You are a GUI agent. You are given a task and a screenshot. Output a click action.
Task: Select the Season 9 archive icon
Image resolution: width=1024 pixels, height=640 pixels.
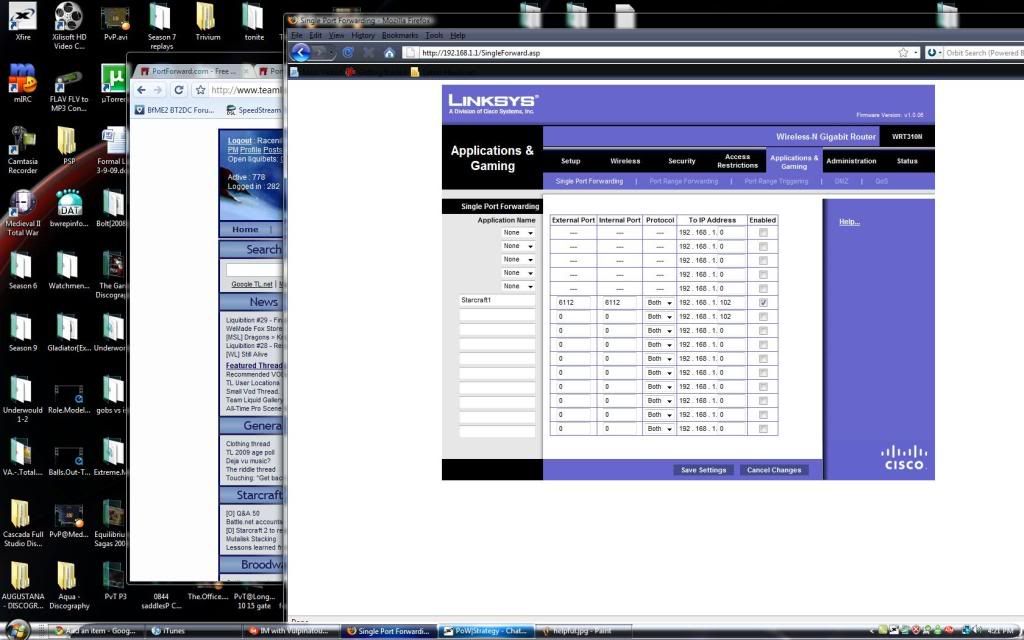click(23, 332)
